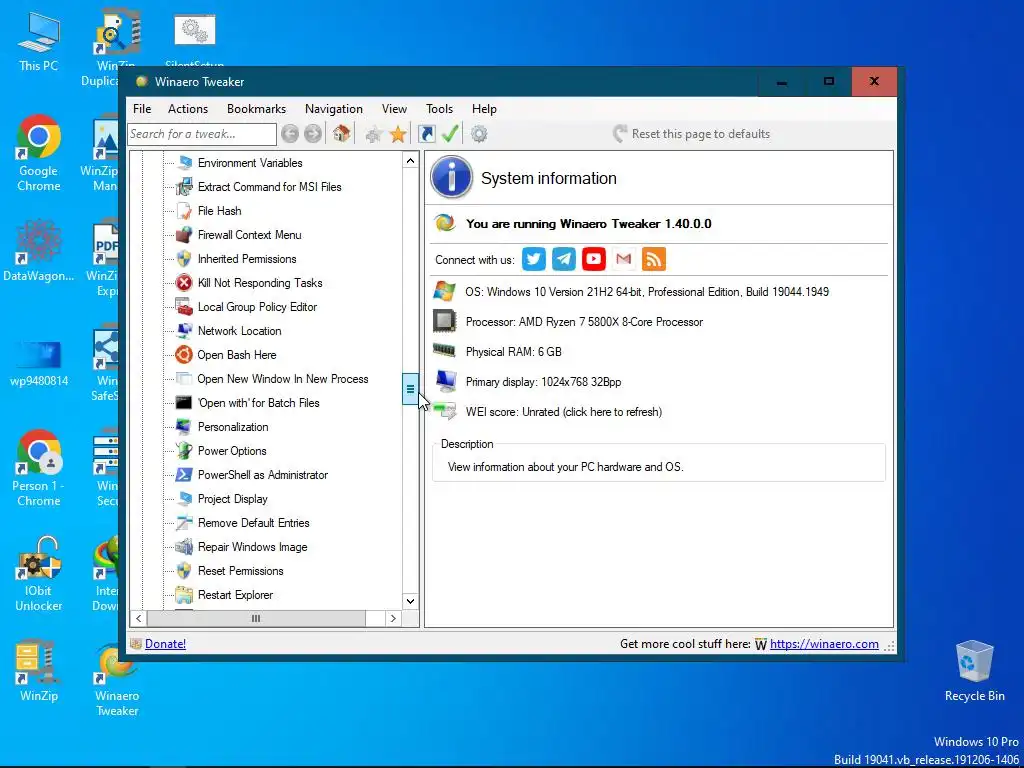
Task: Select Inherited Permissions in the tree
Action: [x=247, y=259]
